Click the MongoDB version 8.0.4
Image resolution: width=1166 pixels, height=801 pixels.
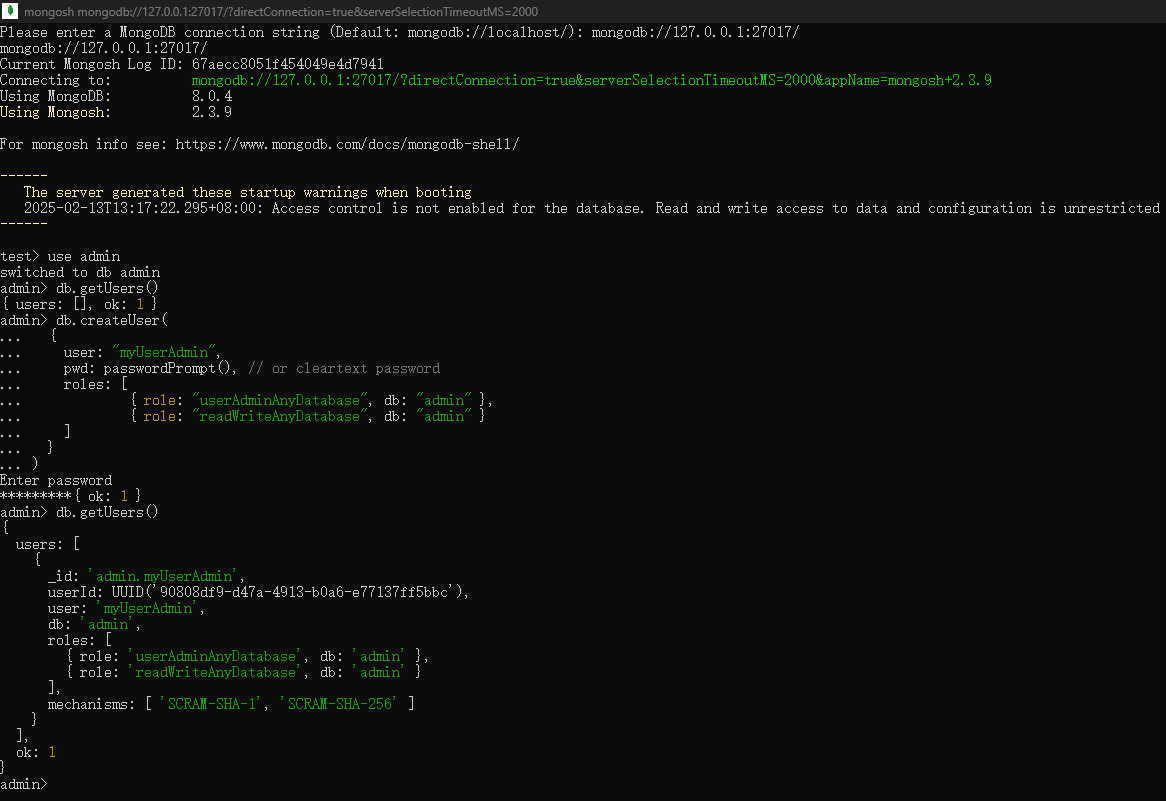point(212,96)
